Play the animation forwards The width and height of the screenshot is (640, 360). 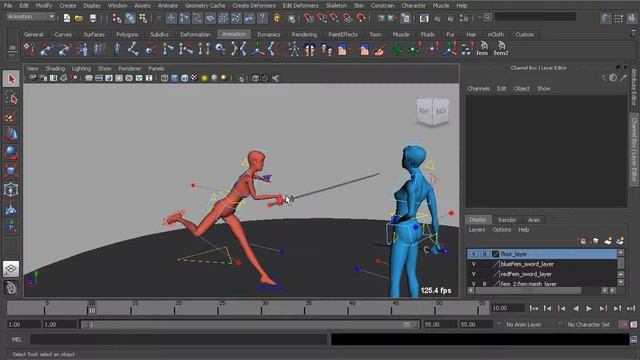[x=589, y=309]
